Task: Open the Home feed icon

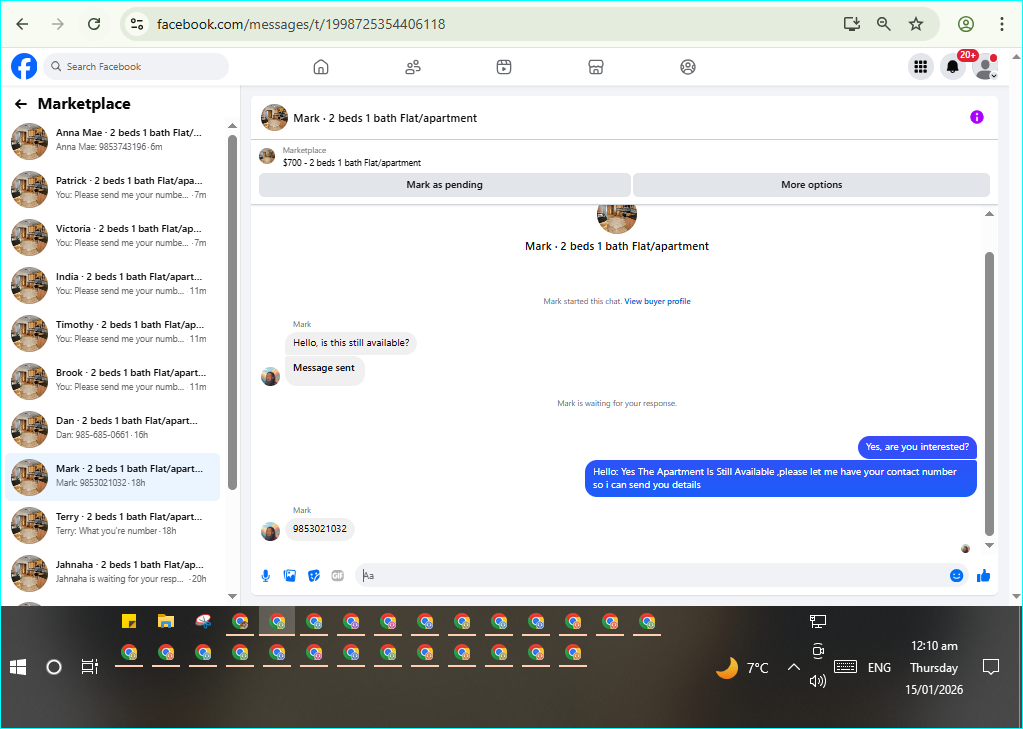Action: tap(321, 67)
